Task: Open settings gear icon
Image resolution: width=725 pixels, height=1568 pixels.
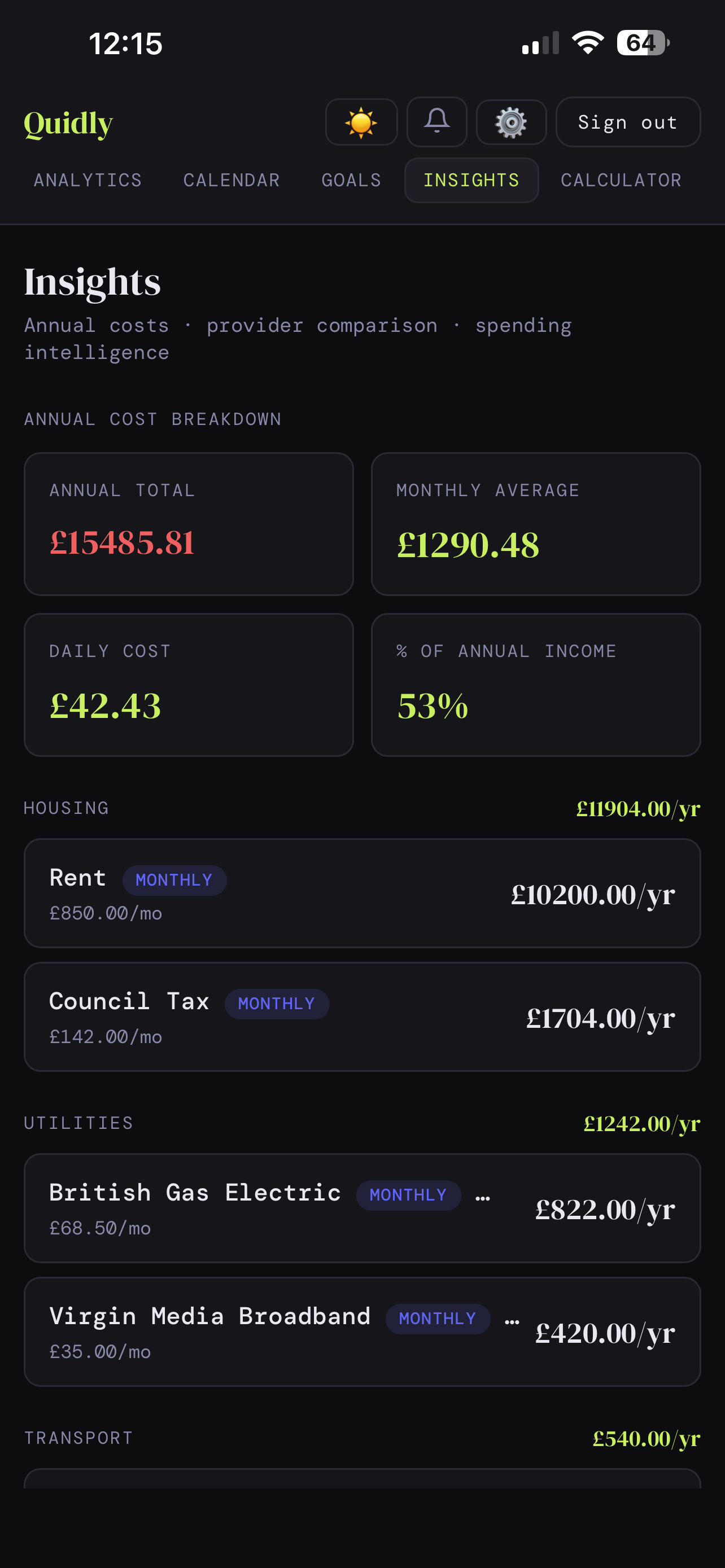Action: tap(511, 122)
